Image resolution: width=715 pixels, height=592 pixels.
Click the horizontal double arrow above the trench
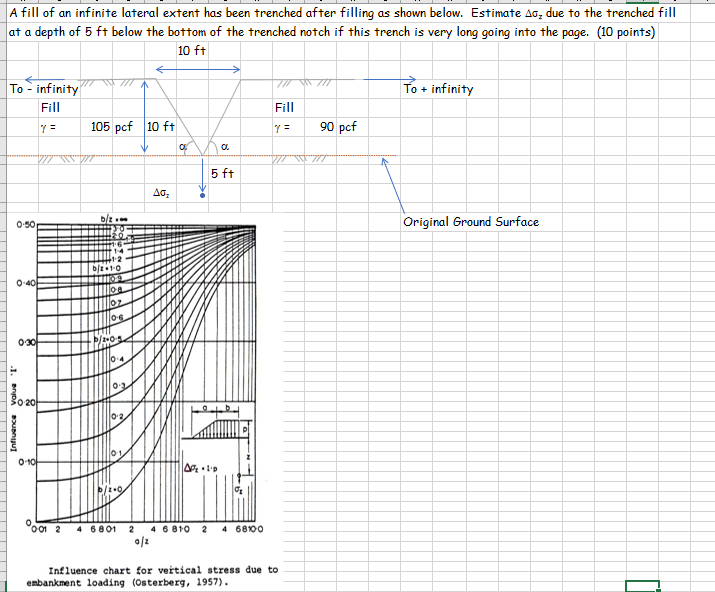pyautogui.click(x=198, y=69)
